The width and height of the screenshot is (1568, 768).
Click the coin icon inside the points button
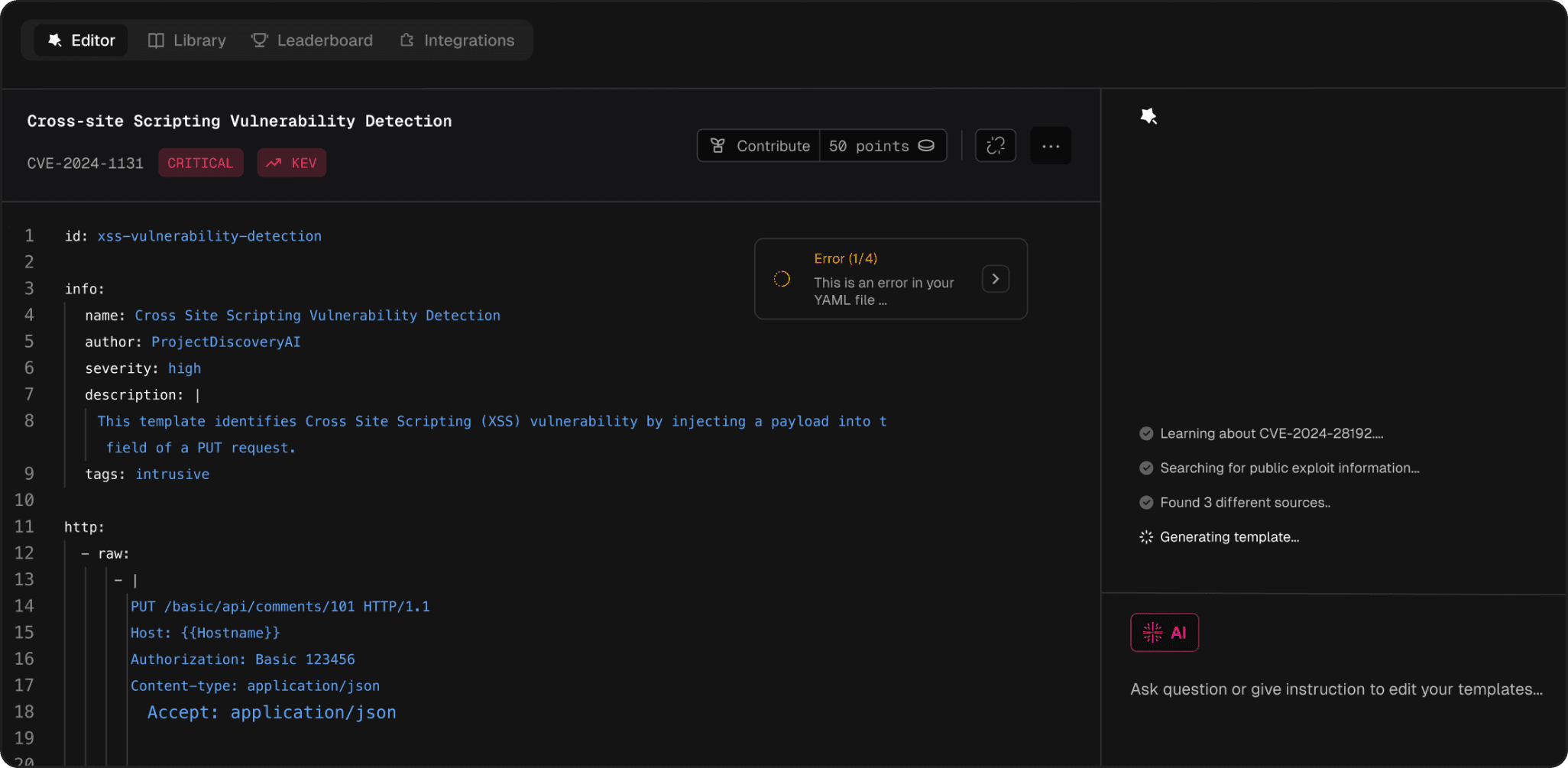[x=927, y=145]
